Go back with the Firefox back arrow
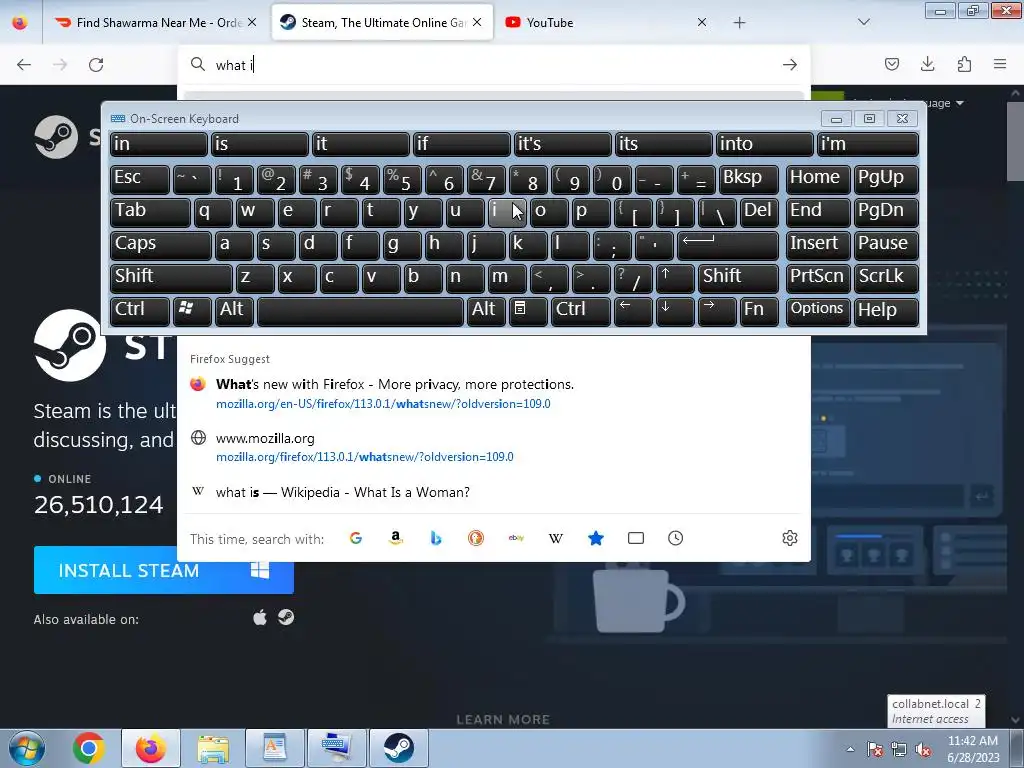Image resolution: width=1024 pixels, height=768 pixels. 24,65
